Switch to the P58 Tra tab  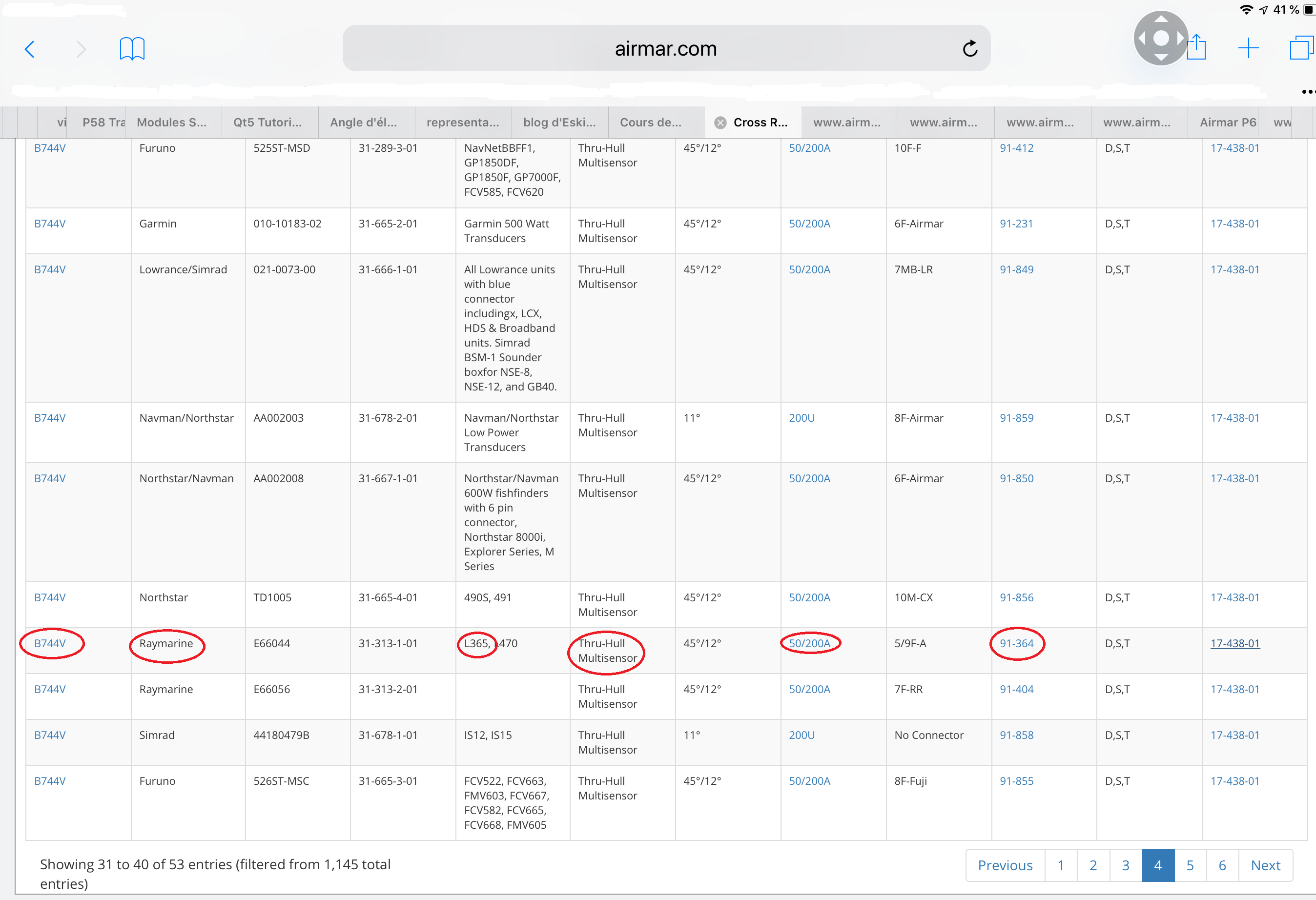(x=96, y=123)
